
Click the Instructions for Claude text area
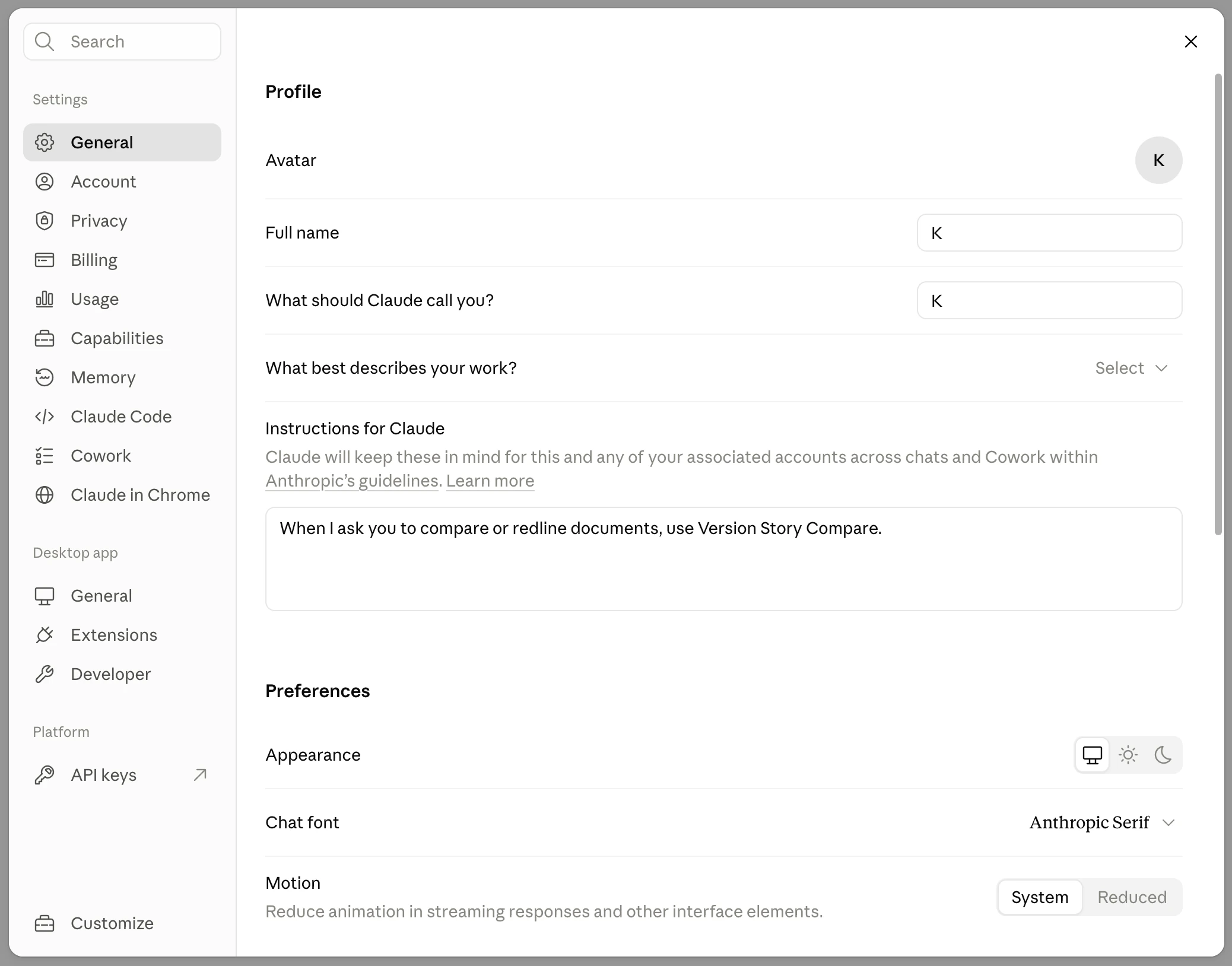[x=723, y=559]
